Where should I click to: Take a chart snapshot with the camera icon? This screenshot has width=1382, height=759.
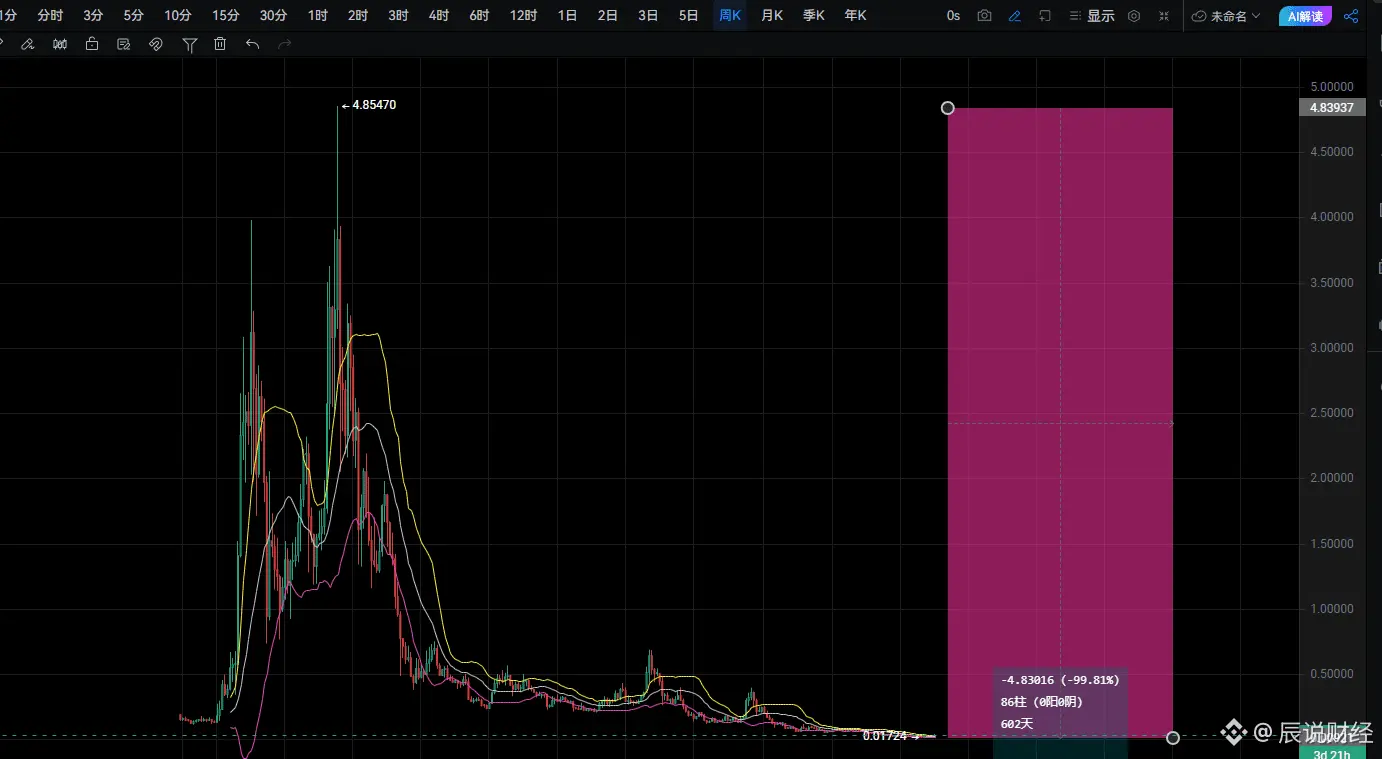coord(985,16)
